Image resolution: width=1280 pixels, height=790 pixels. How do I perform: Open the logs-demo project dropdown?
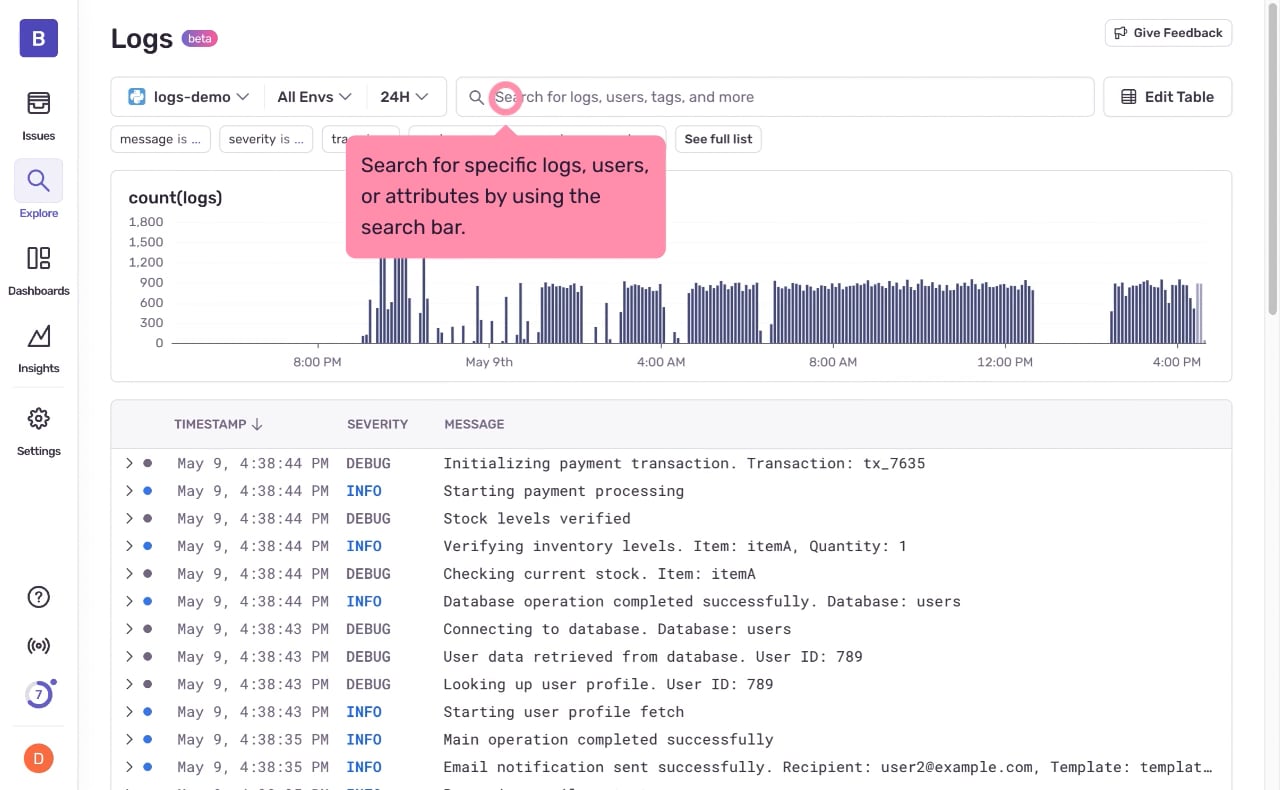tap(188, 97)
